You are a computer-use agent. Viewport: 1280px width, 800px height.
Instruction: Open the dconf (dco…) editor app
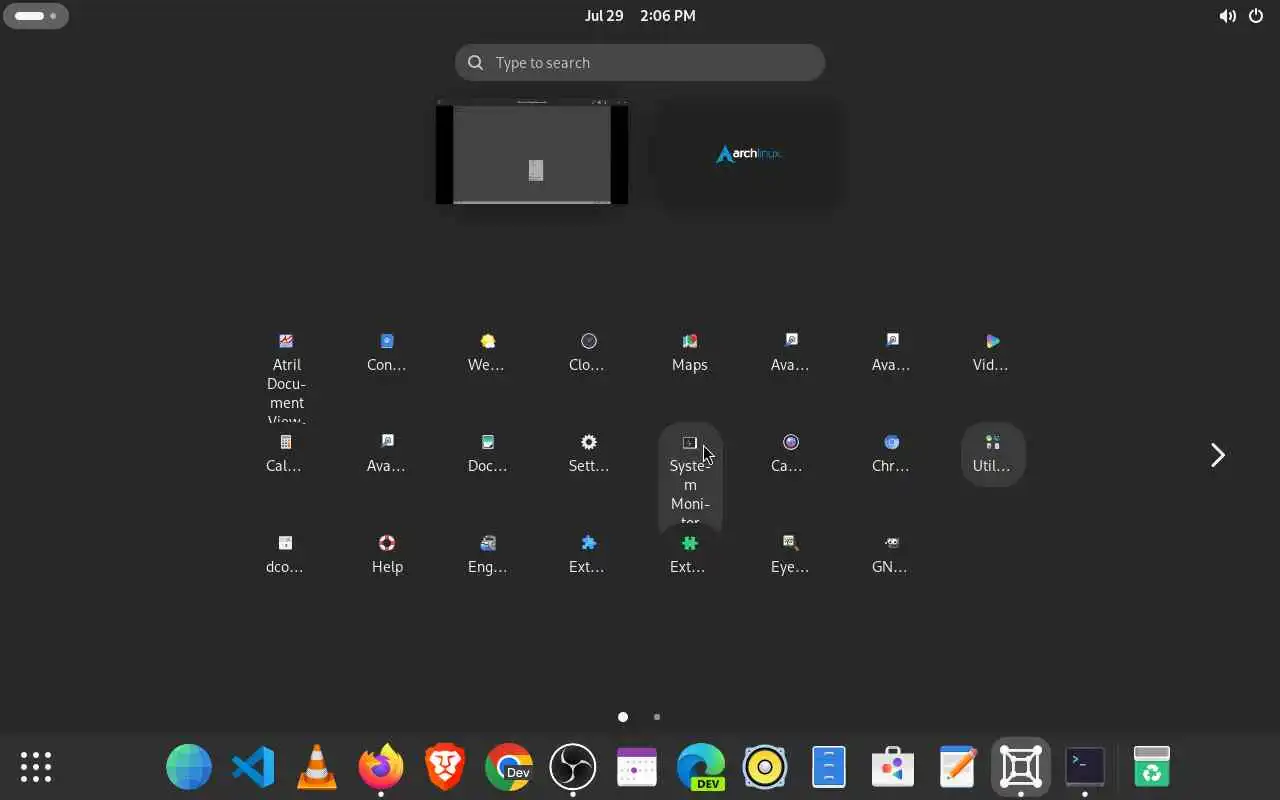tap(286, 555)
